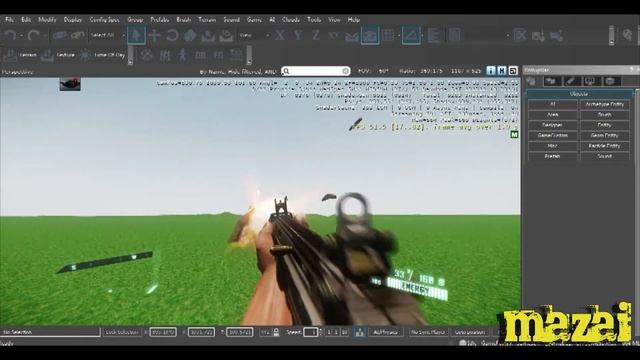Collapse the Objects rollup header
Viewport: 640px width, 360px height.
(x=579, y=94)
